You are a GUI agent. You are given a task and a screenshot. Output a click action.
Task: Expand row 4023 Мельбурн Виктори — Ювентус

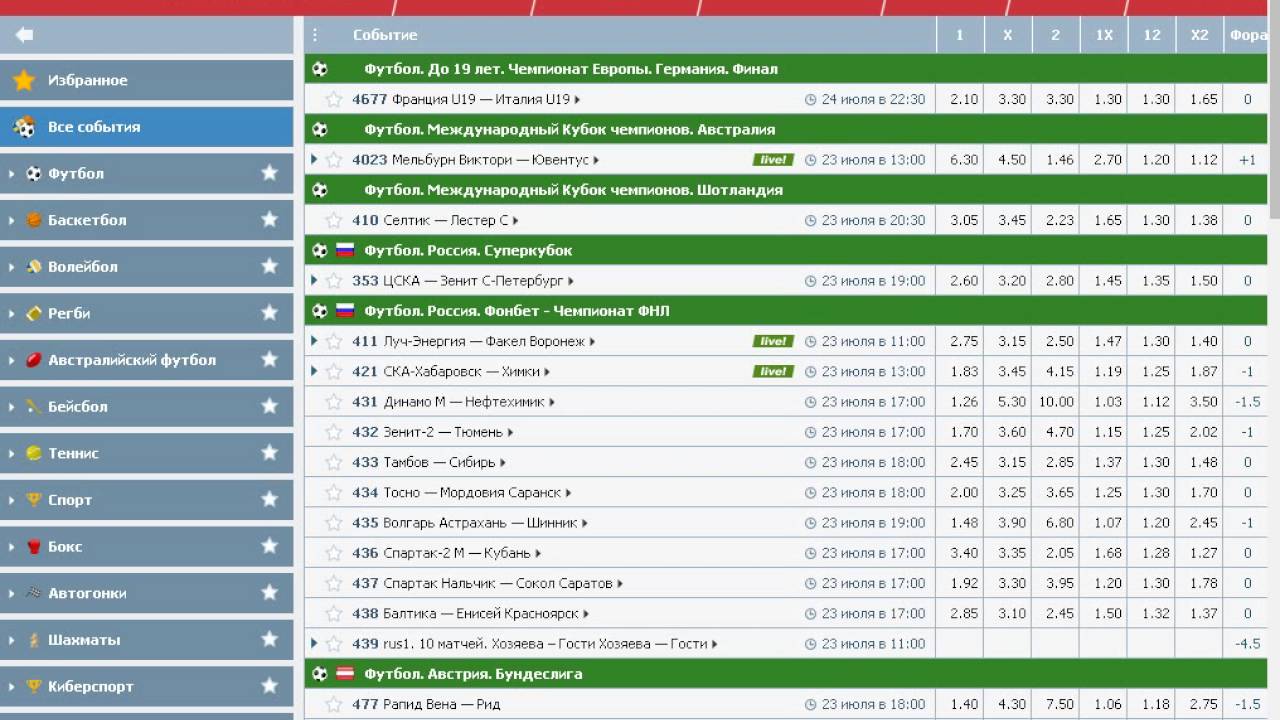(314, 159)
